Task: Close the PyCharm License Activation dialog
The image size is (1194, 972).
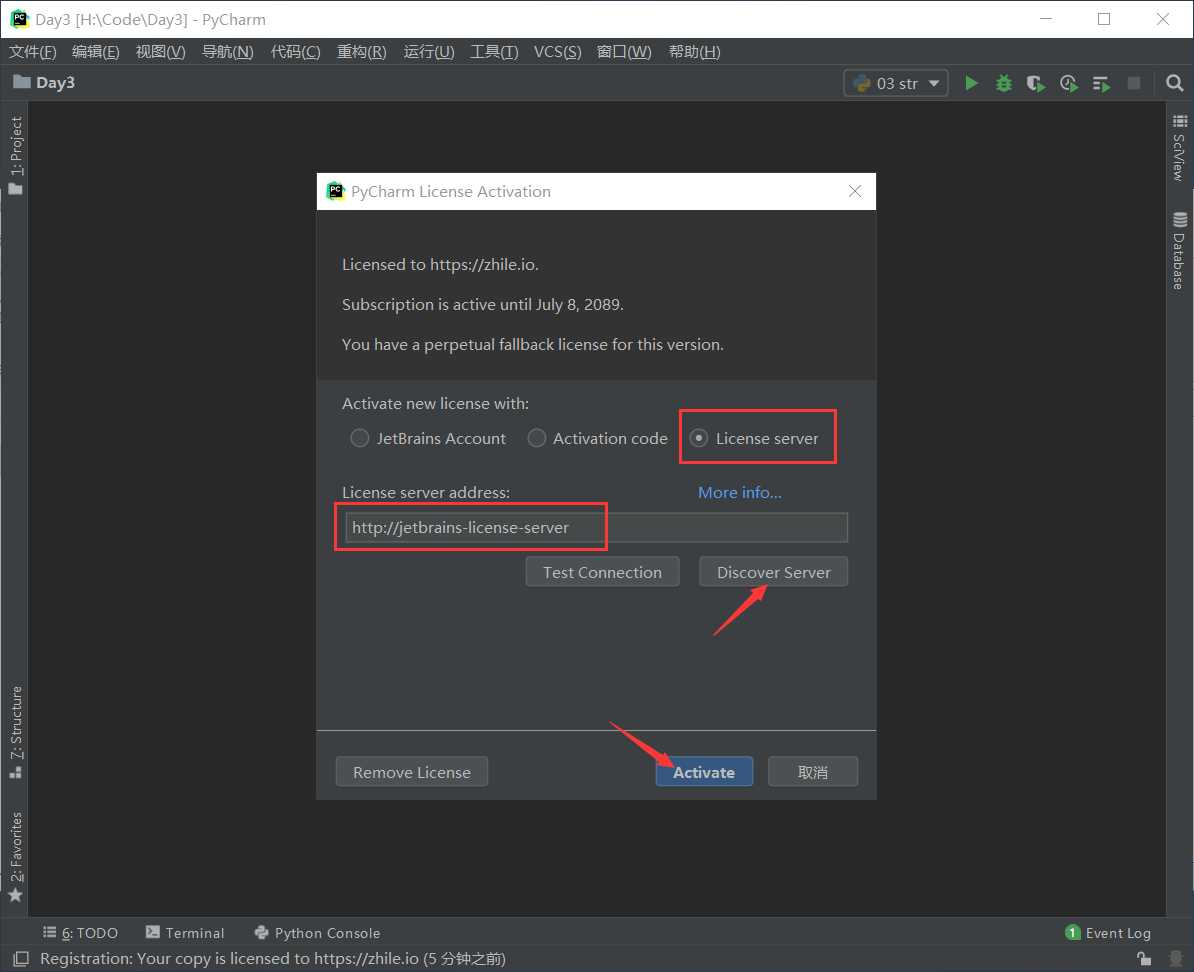Action: click(854, 191)
